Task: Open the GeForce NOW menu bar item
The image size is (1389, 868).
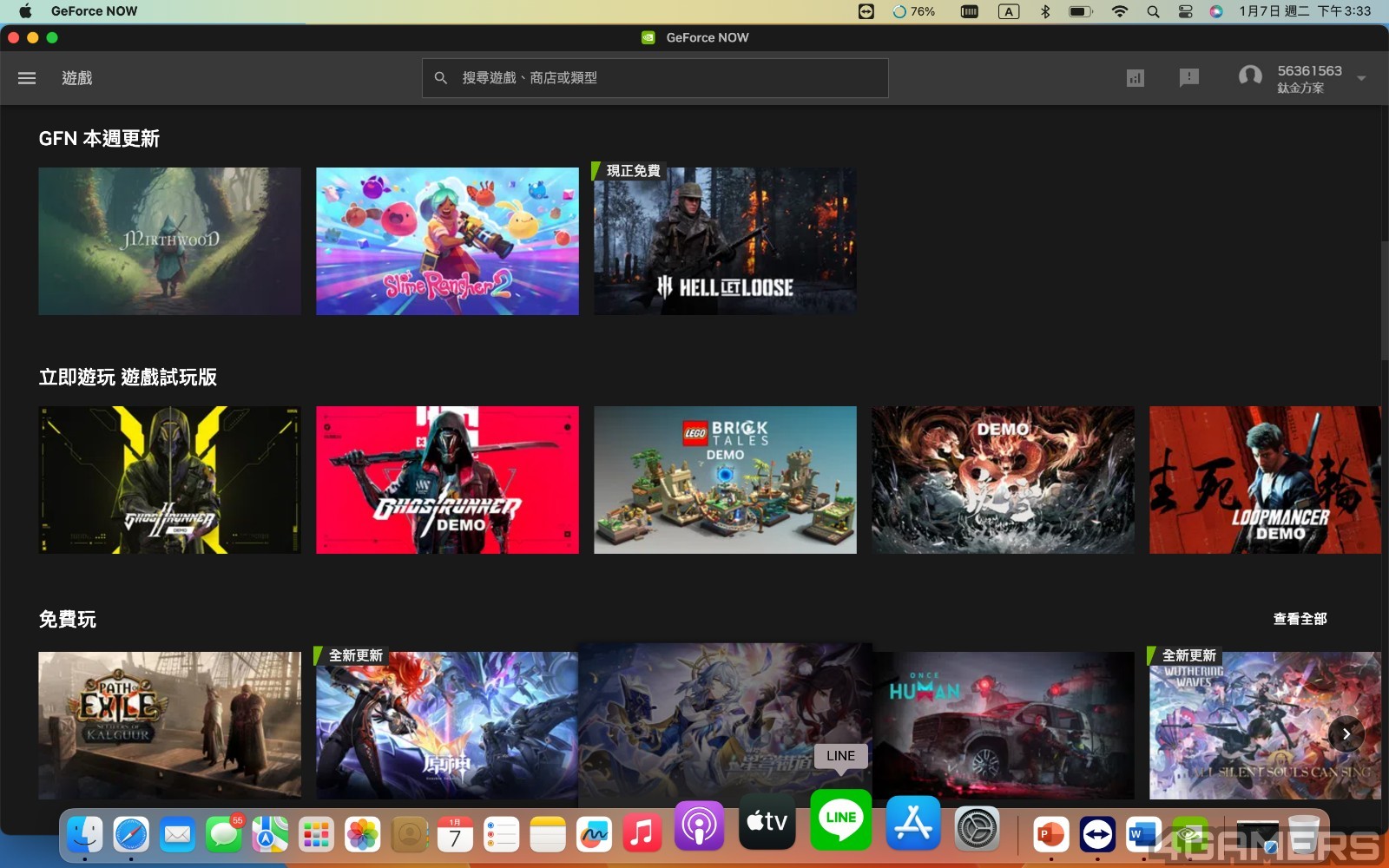Action: click(94, 11)
